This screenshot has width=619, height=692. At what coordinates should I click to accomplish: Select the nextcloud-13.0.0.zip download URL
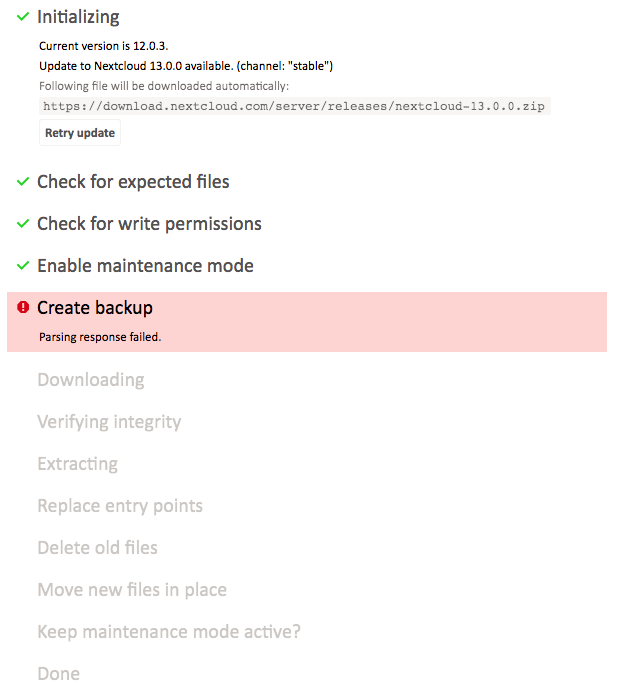[294, 106]
